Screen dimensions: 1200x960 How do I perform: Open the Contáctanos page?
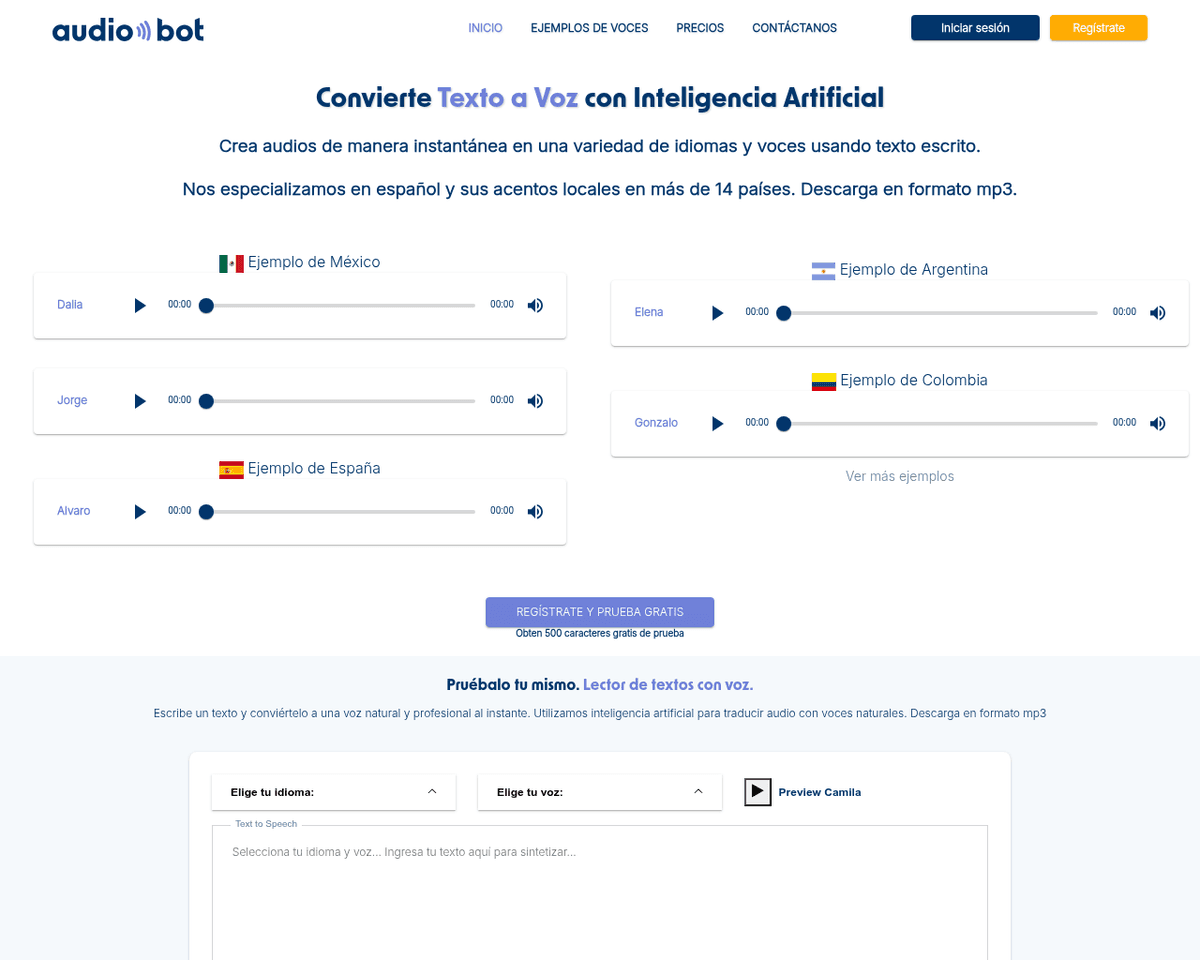794,28
